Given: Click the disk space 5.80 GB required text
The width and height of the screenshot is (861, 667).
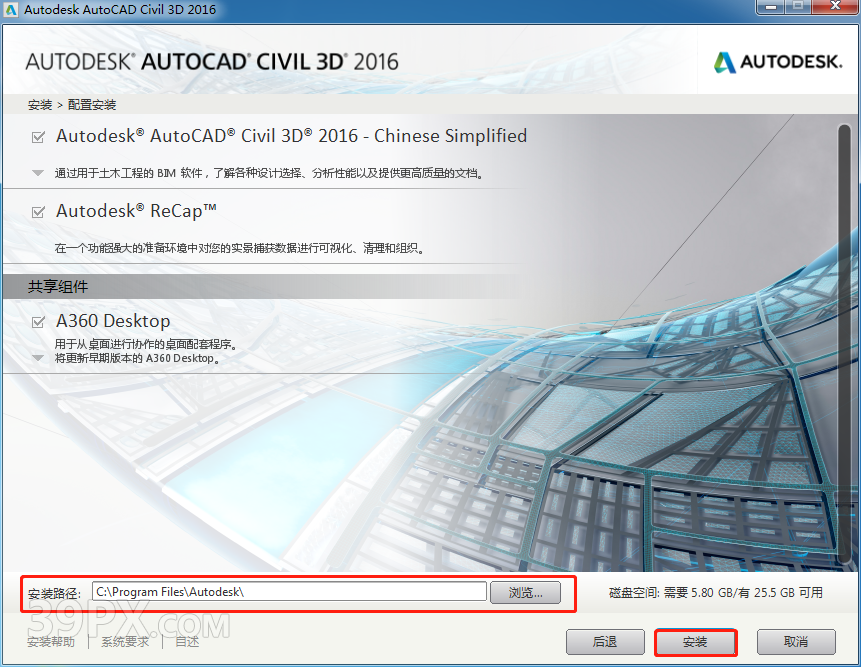Looking at the screenshot, I should click(x=716, y=592).
